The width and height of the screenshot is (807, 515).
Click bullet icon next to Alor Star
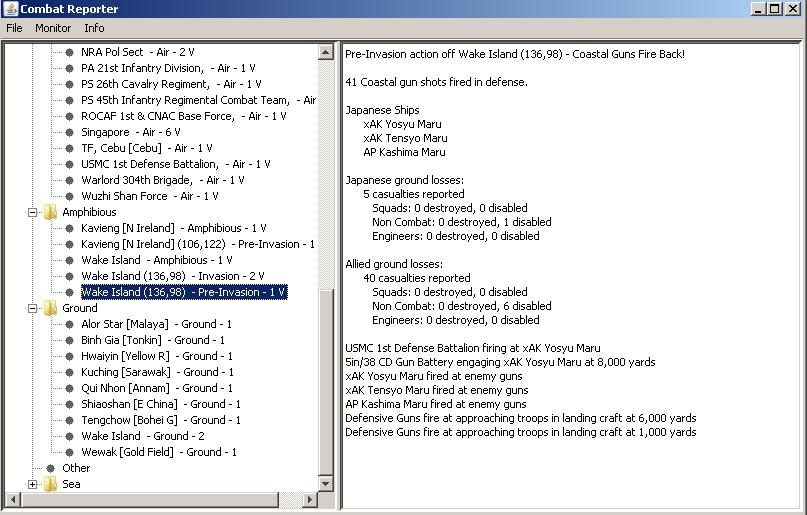pyautogui.click(x=69, y=324)
